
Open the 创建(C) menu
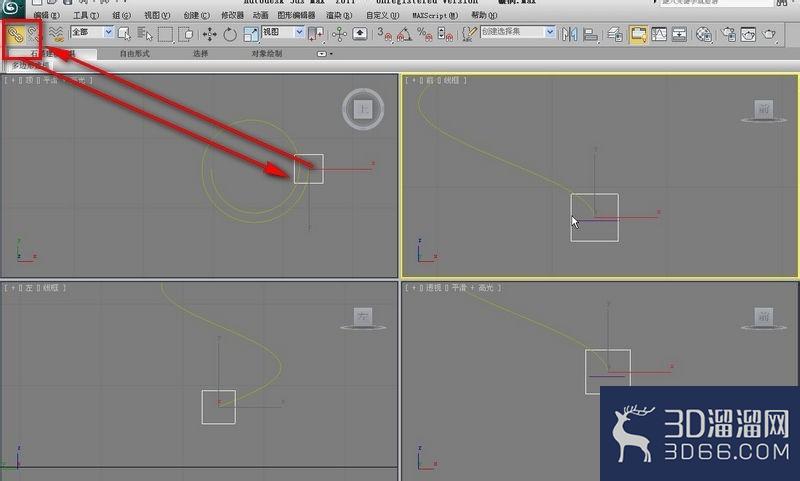[x=196, y=15]
